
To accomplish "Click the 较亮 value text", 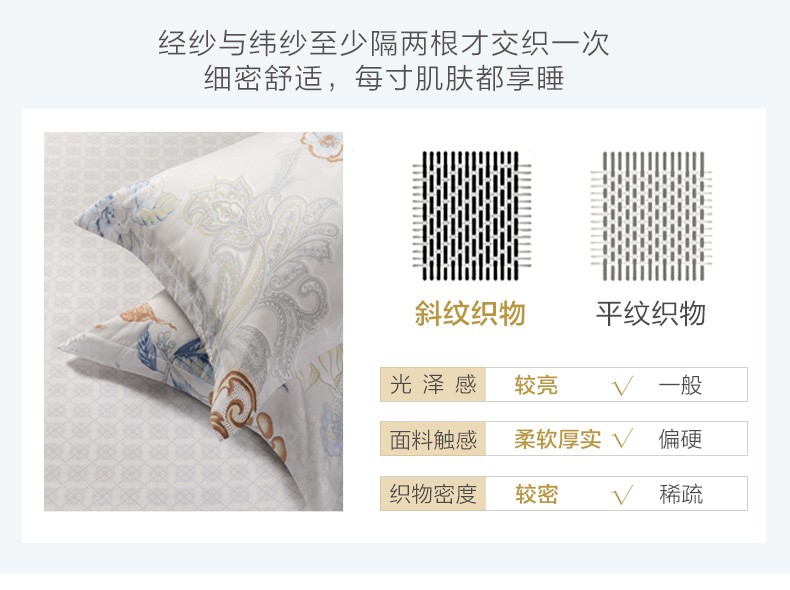I will [x=536, y=385].
